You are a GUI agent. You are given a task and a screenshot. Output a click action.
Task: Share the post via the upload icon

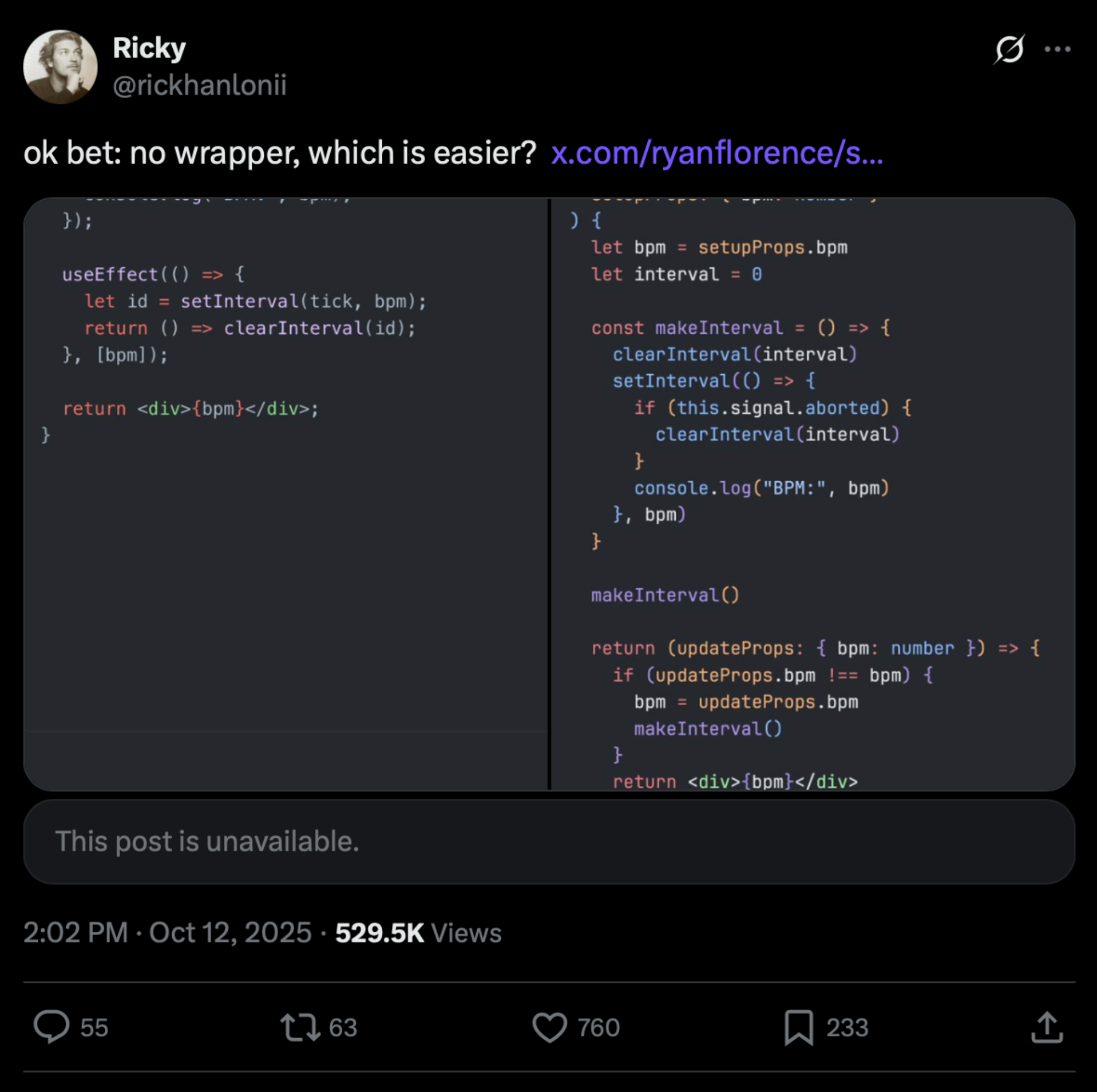(x=1048, y=1028)
